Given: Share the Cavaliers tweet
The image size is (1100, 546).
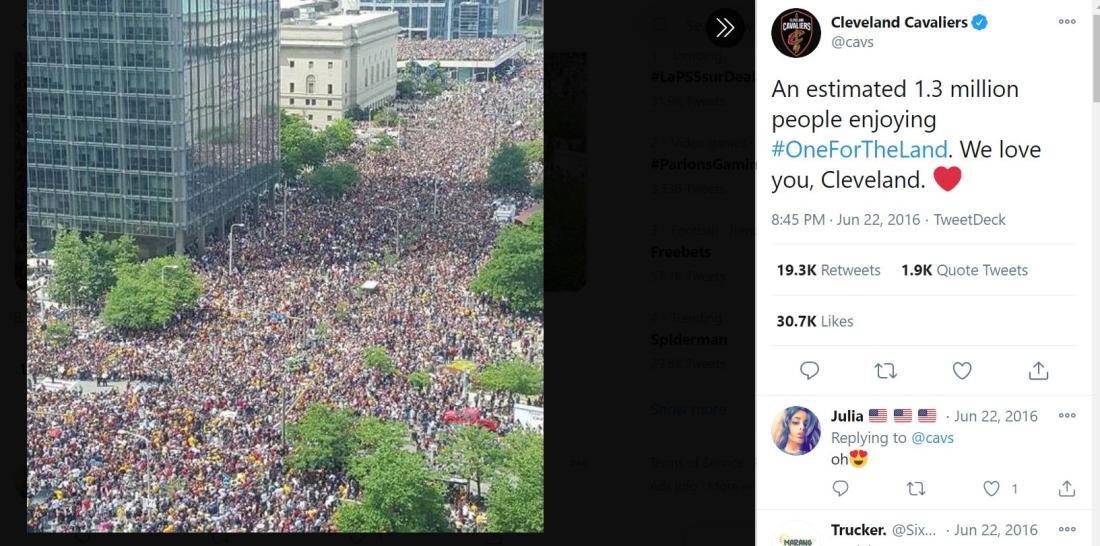Looking at the screenshot, I should [1038, 371].
